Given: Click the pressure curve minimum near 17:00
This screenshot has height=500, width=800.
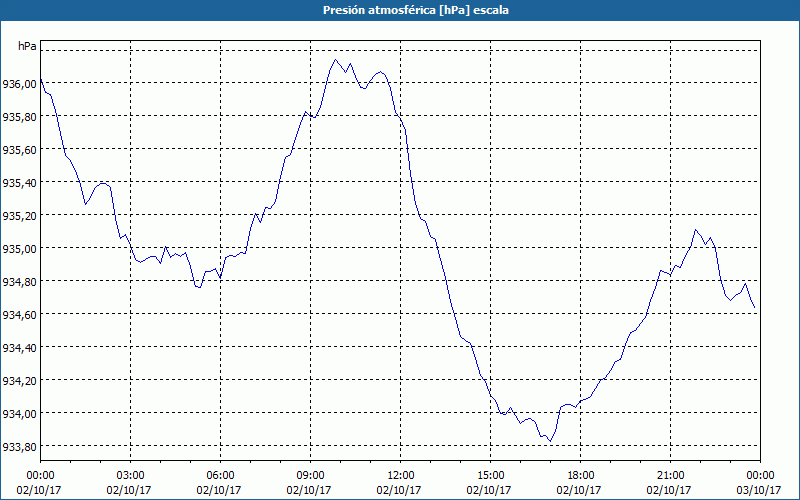Looking at the screenshot, I should (x=550, y=441).
